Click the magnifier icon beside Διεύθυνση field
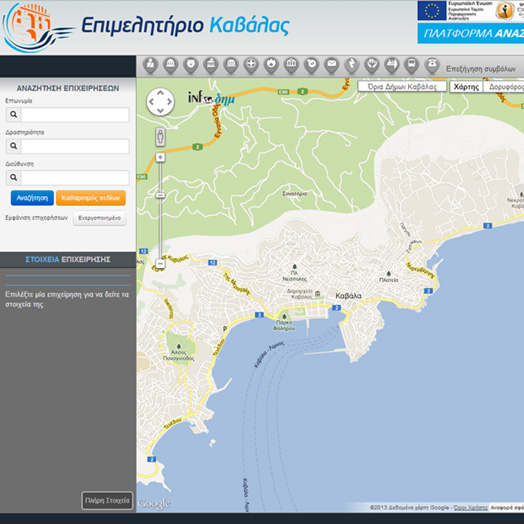This screenshot has width=524, height=524. (x=13, y=177)
